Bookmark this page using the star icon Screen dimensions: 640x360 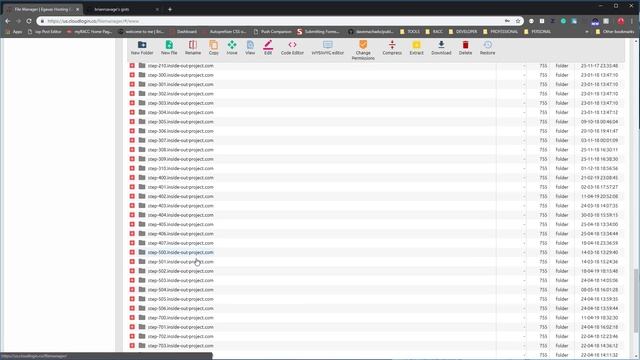(518, 21)
